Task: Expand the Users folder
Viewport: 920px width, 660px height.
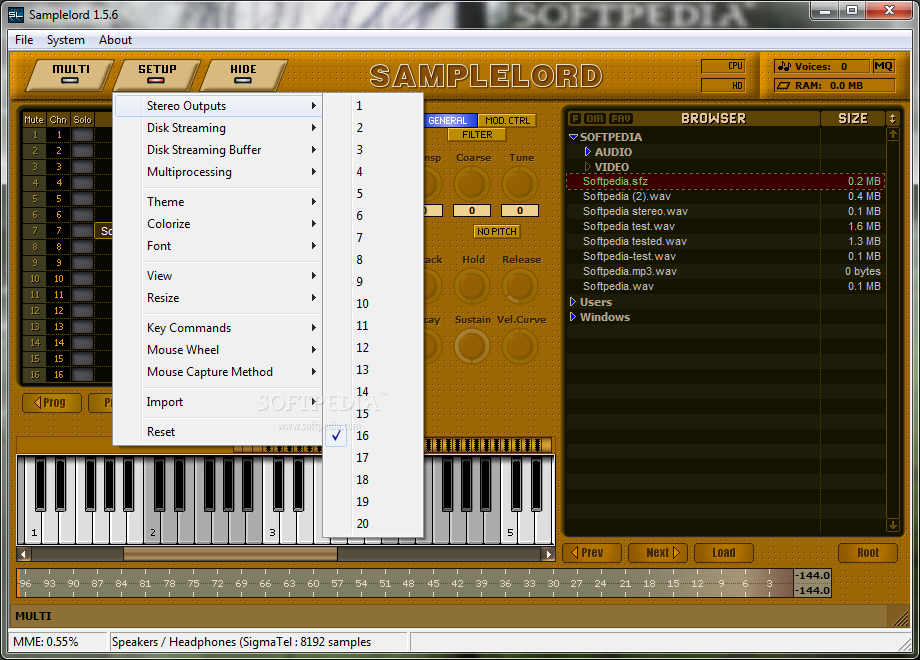Action: pyautogui.click(x=573, y=302)
